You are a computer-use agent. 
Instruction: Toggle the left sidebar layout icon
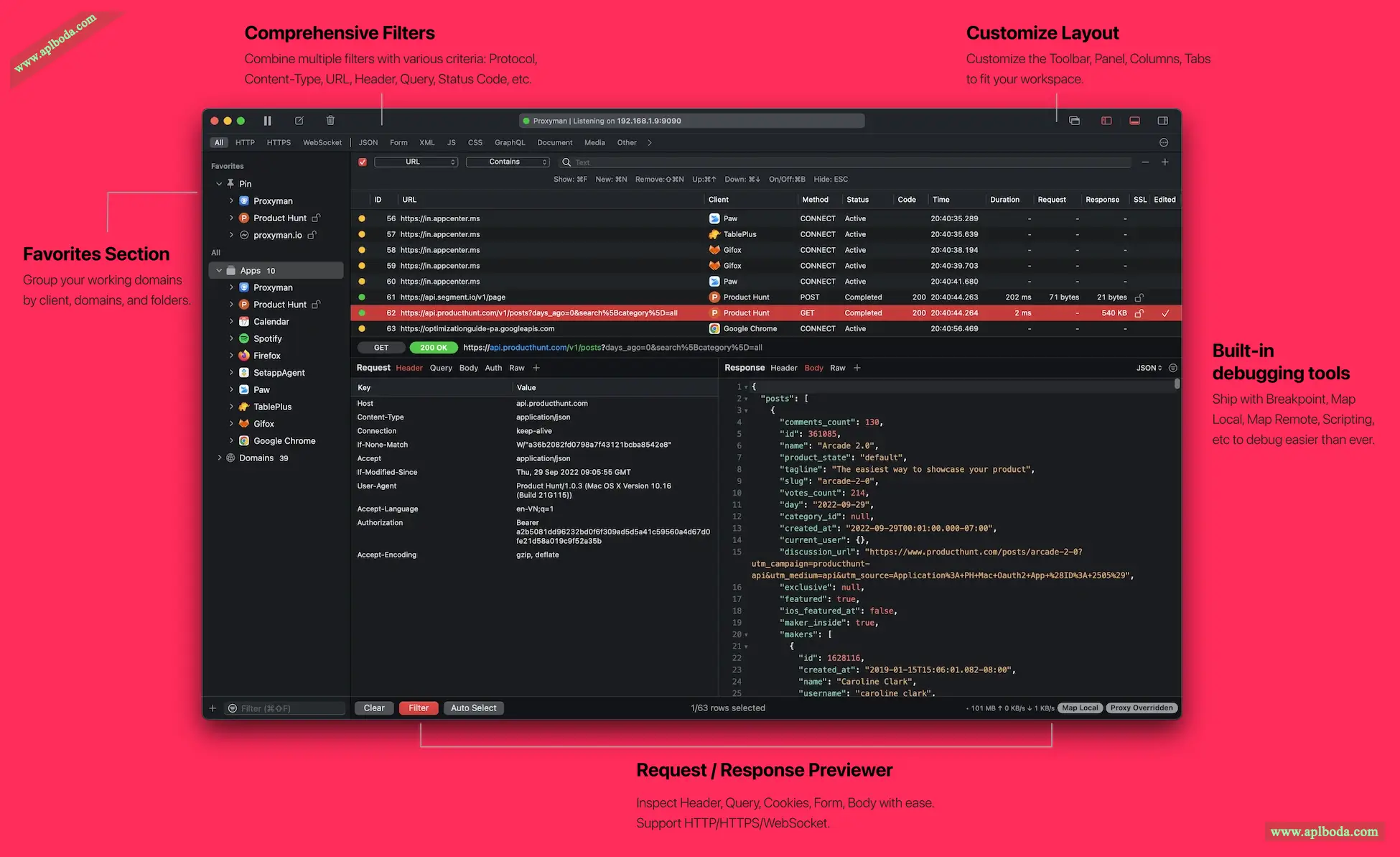1106,121
